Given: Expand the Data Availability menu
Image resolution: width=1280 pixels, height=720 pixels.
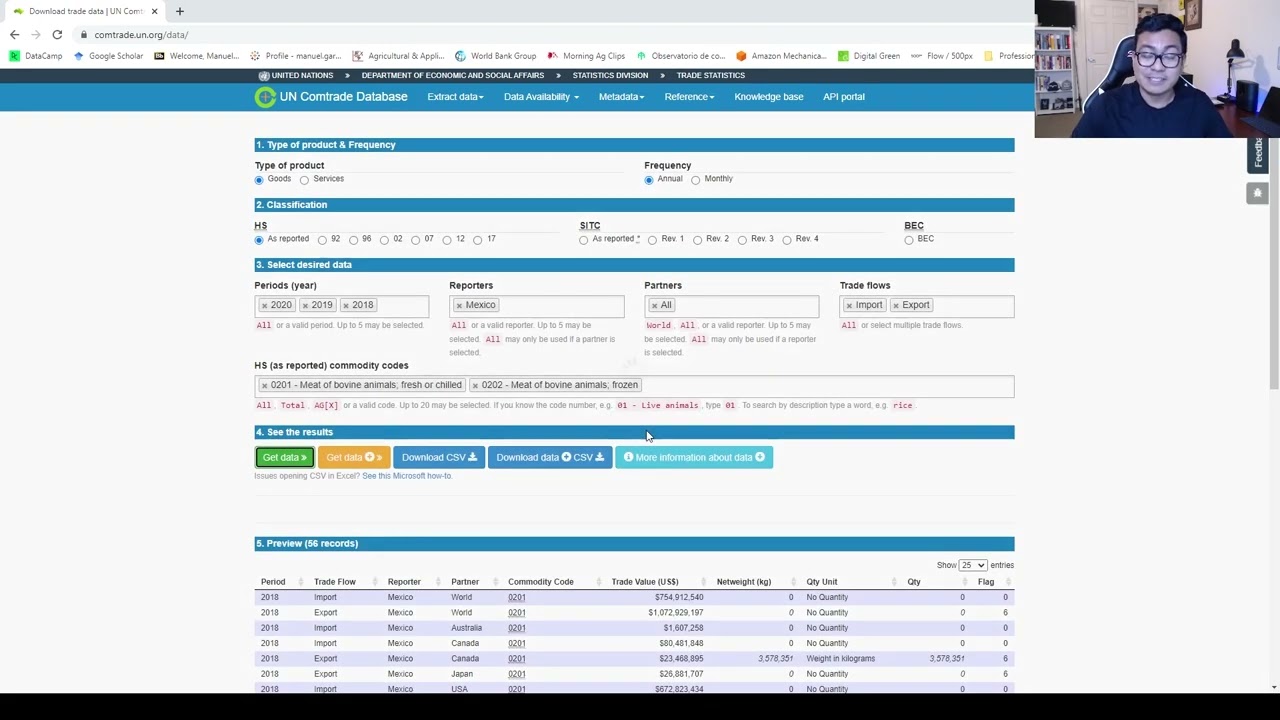Looking at the screenshot, I should (541, 97).
